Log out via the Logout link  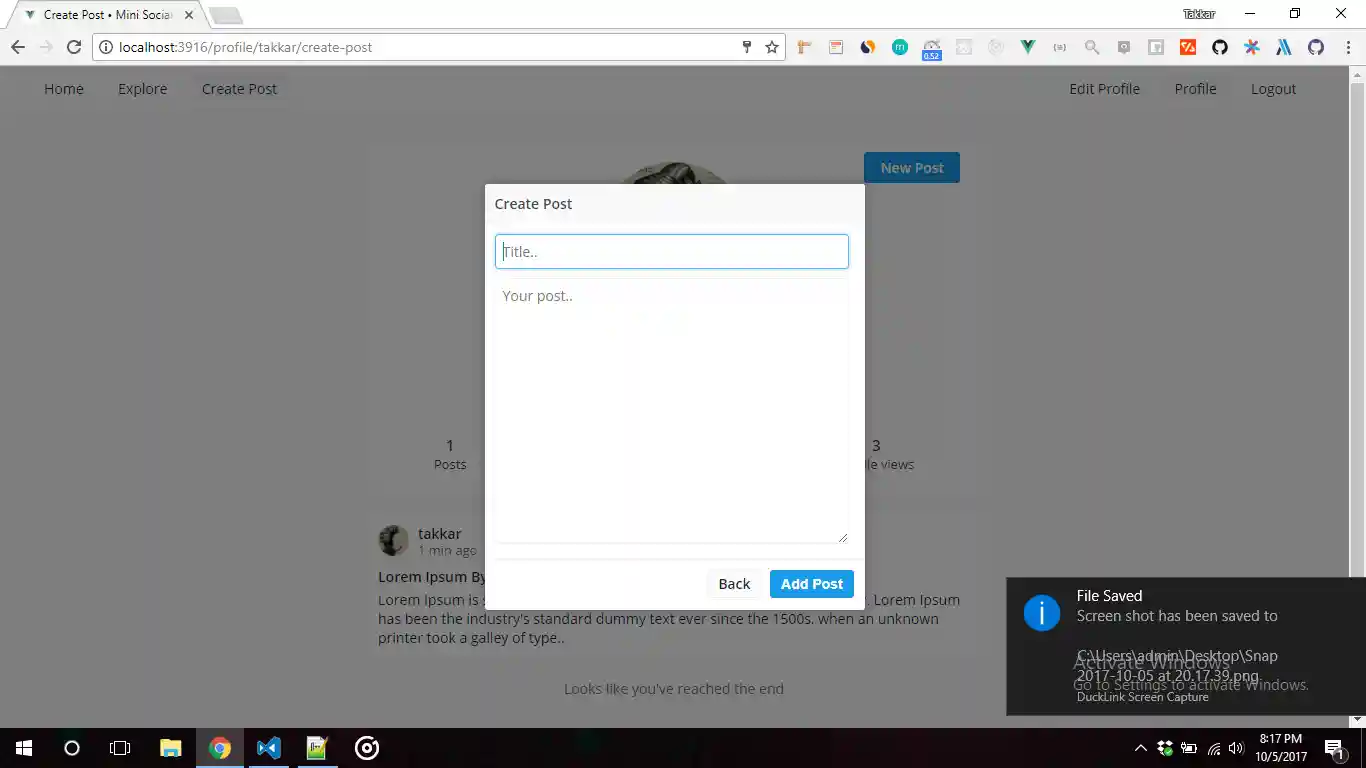[1272, 89]
